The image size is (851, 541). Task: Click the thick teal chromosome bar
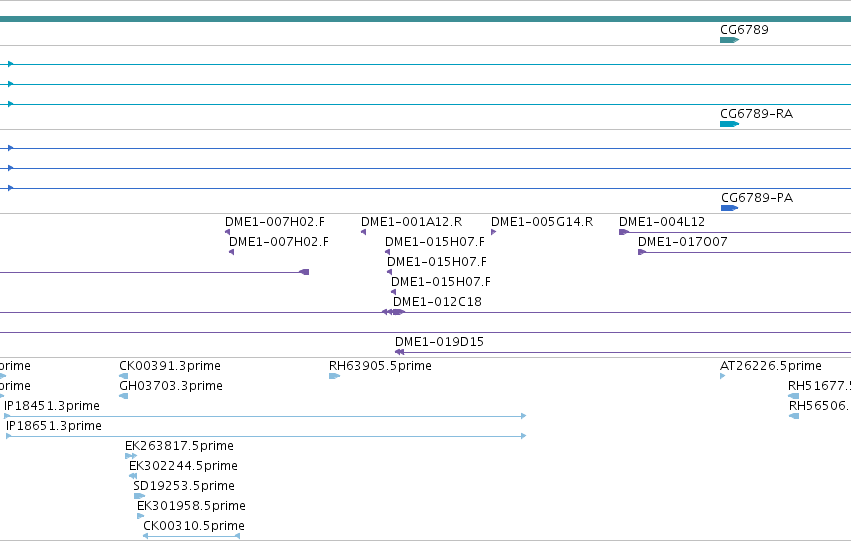point(426,19)
